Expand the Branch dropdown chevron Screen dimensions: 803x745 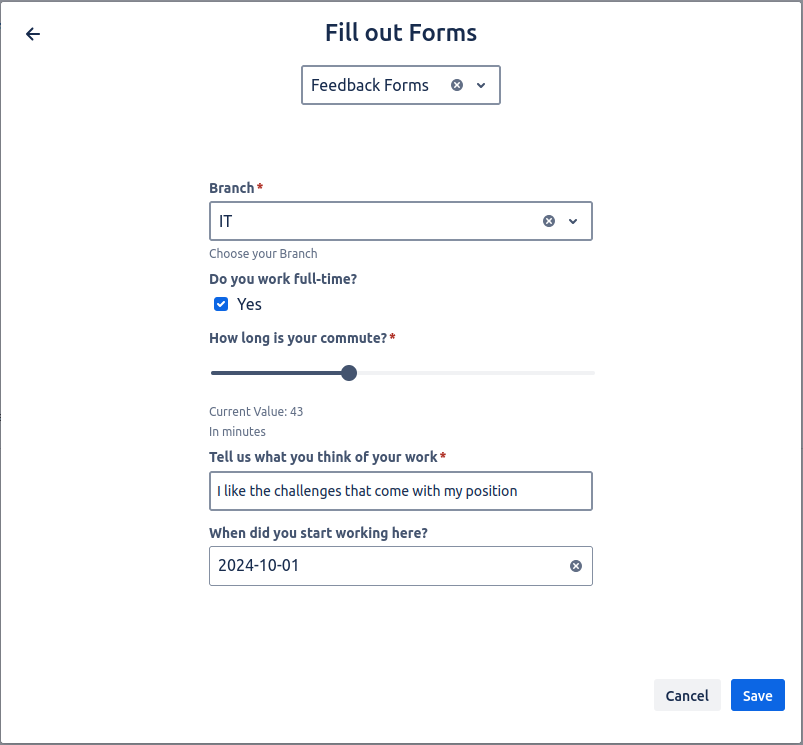573,221
